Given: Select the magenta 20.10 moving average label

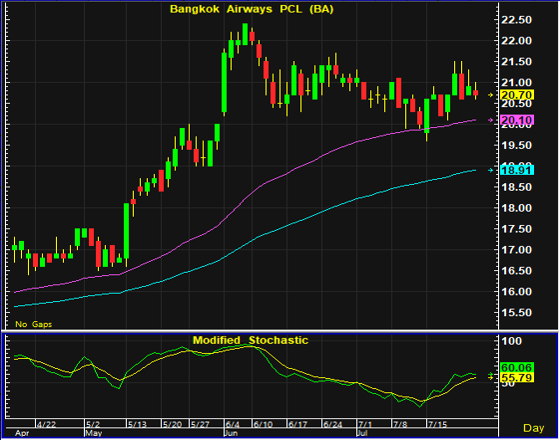Looking at the screenshot, I should (x=517, y=120).
